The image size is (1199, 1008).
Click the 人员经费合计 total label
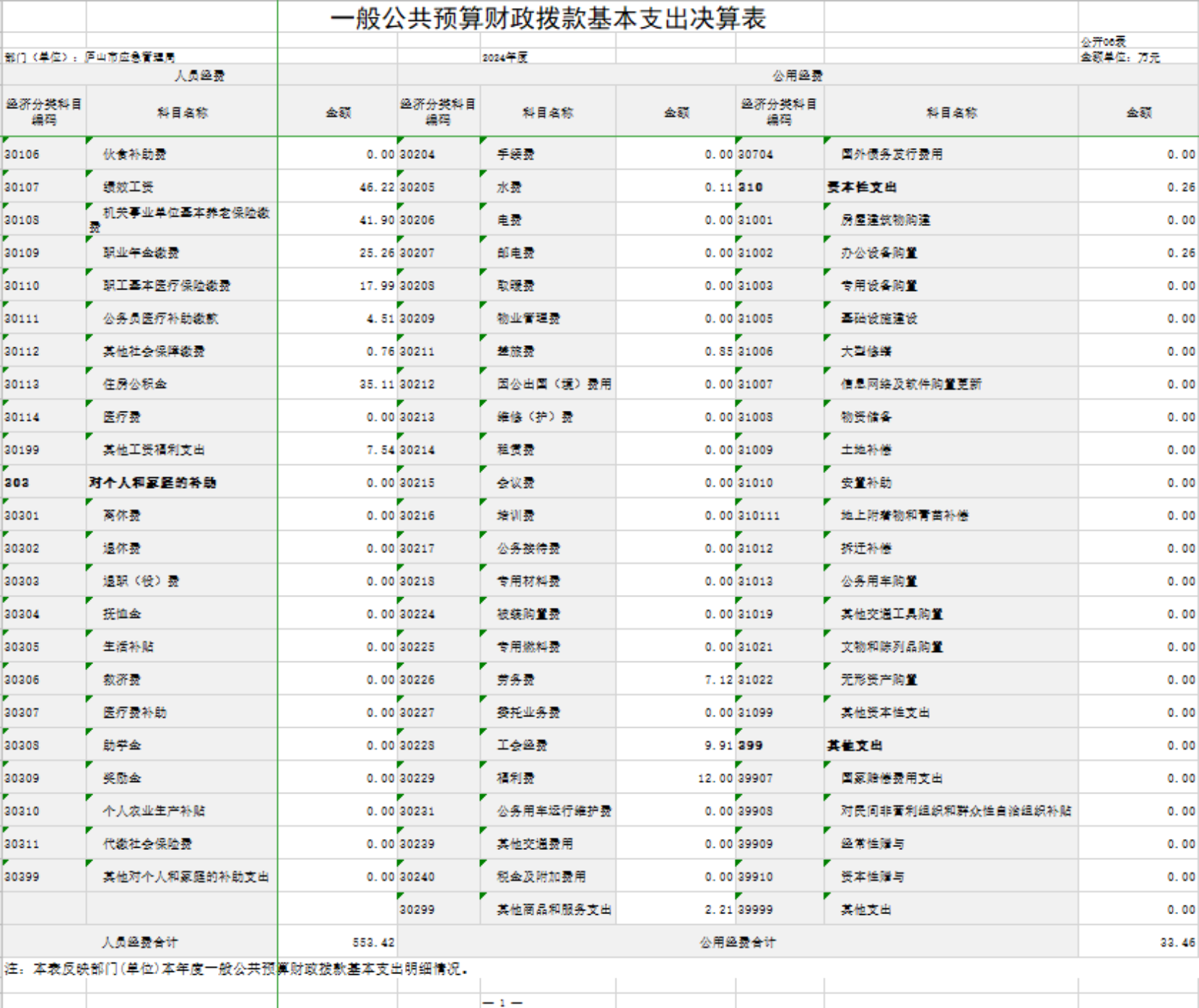click(x=139, y=942)
